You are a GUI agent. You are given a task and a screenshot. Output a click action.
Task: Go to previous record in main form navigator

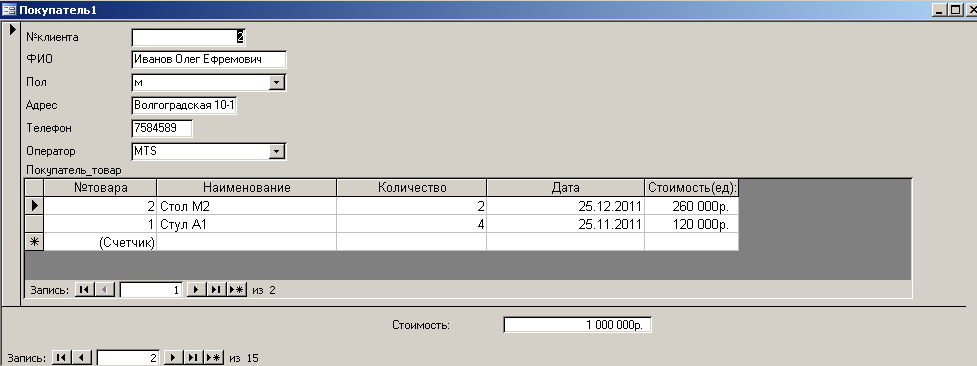point(82,357)
